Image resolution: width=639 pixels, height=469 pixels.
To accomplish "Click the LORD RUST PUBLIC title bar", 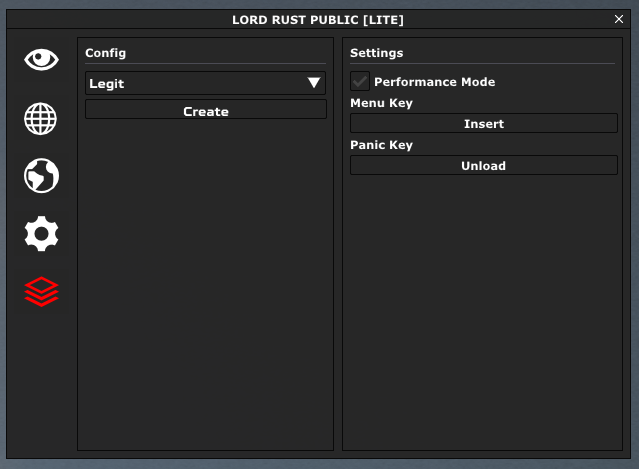I will tap(318, 19).
